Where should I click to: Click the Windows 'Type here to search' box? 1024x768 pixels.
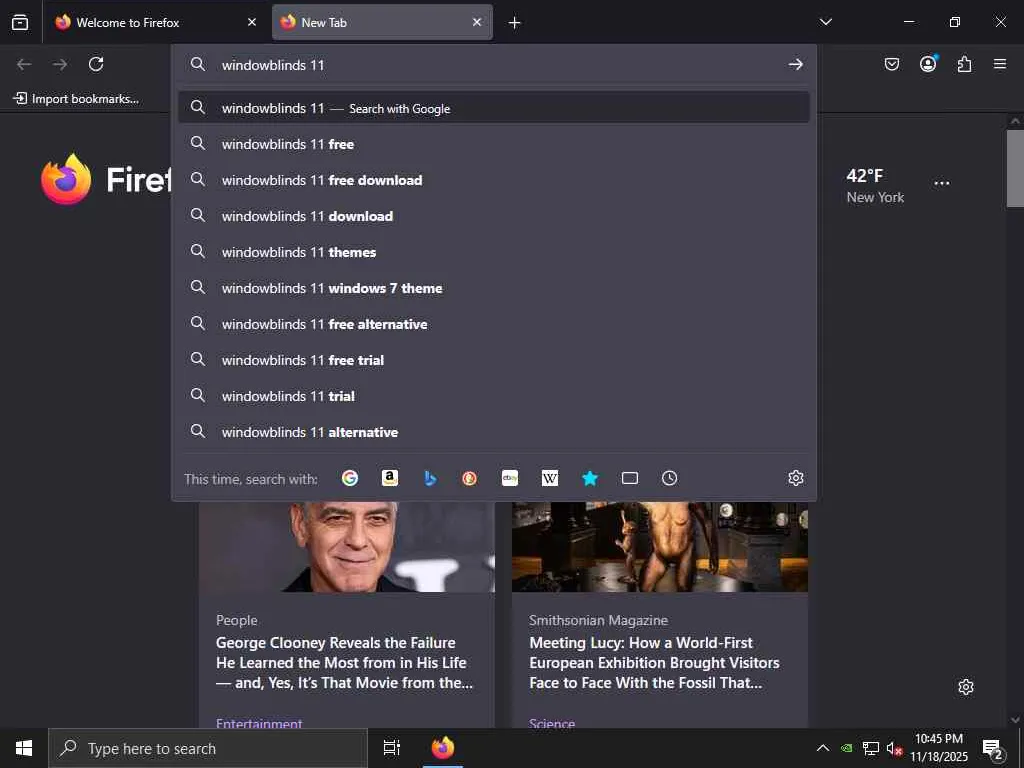click(x=208, y=748)
